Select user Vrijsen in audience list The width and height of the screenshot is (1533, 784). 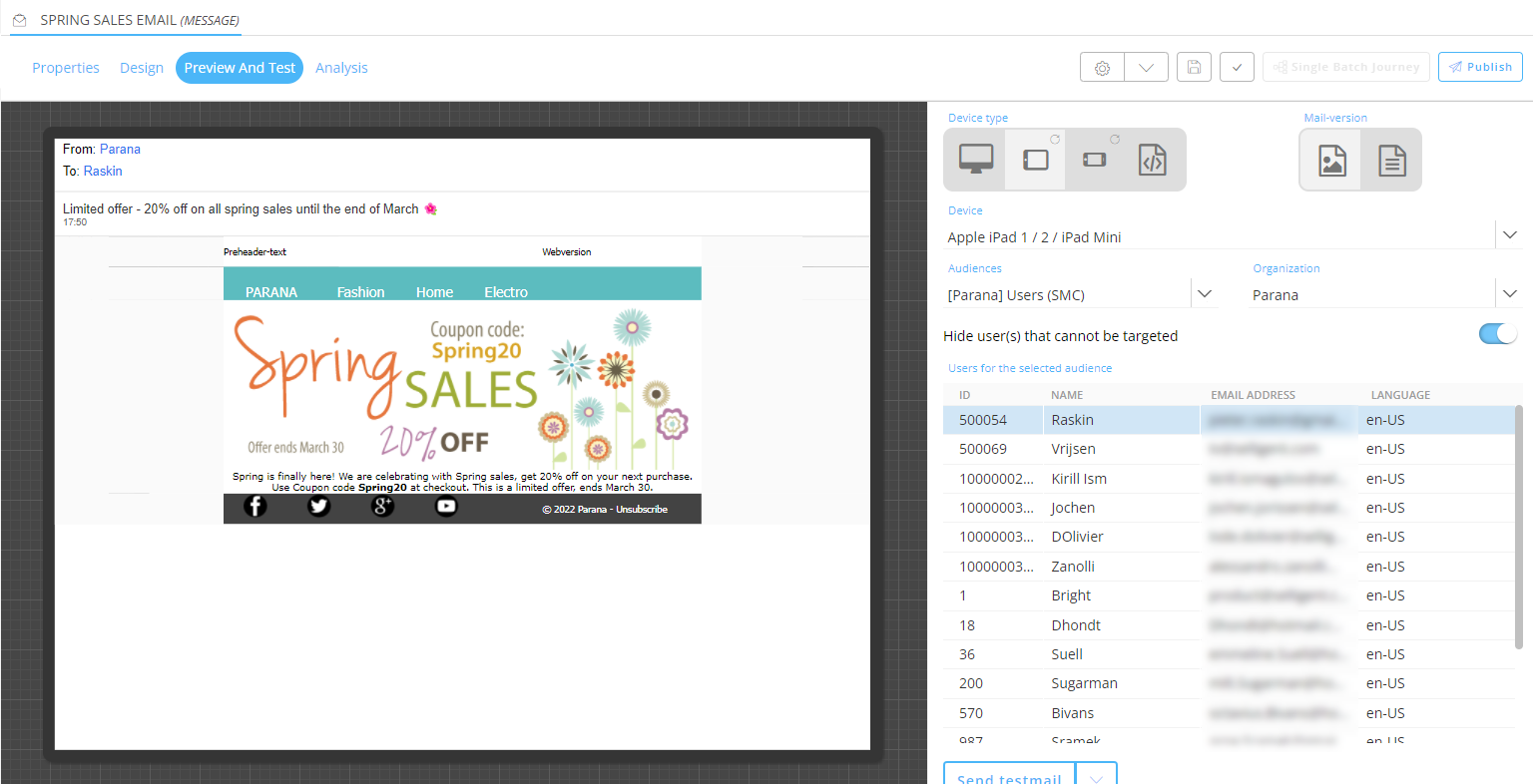coord(1073,450)
